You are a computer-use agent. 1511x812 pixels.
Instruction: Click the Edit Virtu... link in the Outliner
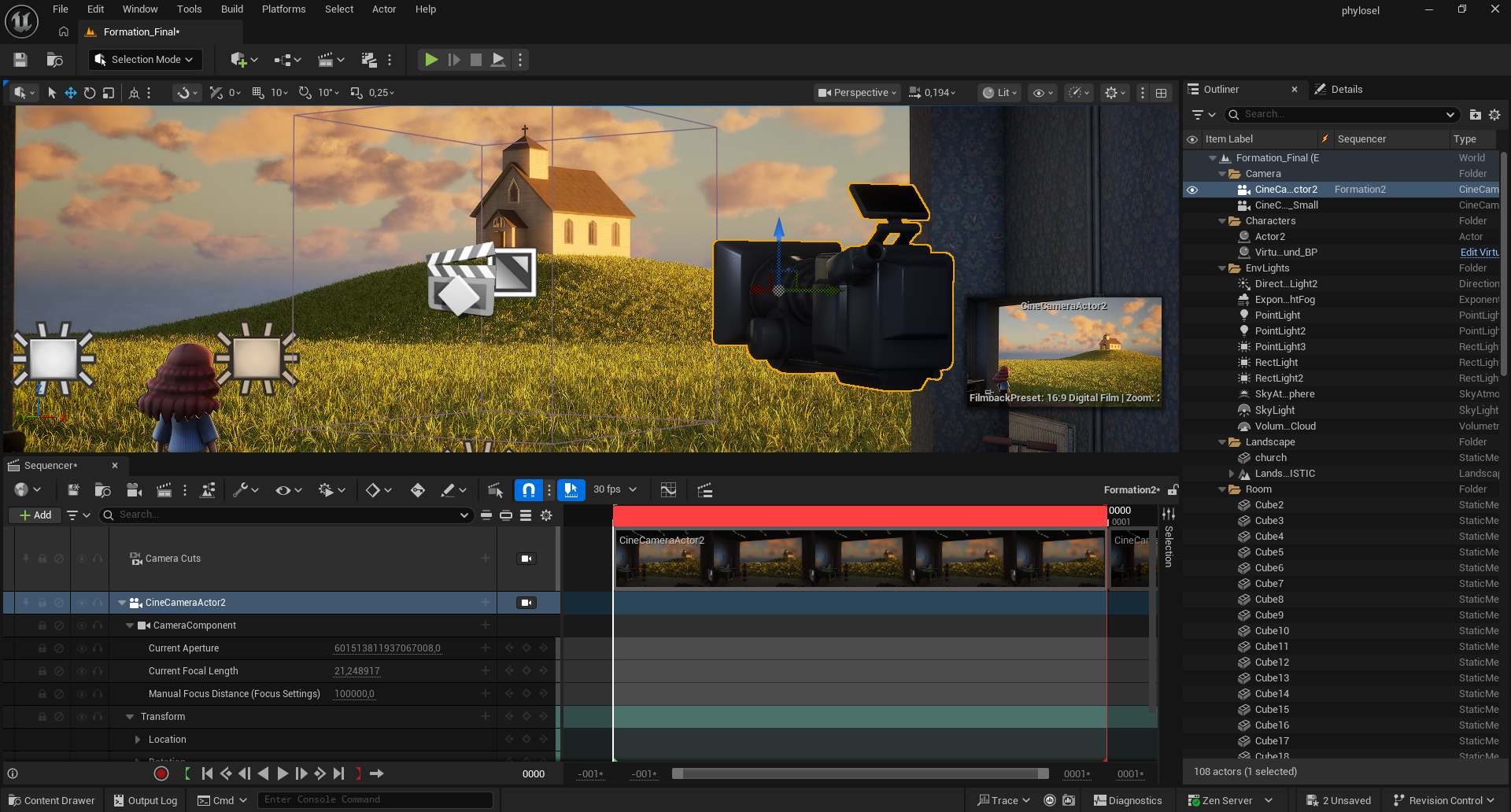(1480, 253)
